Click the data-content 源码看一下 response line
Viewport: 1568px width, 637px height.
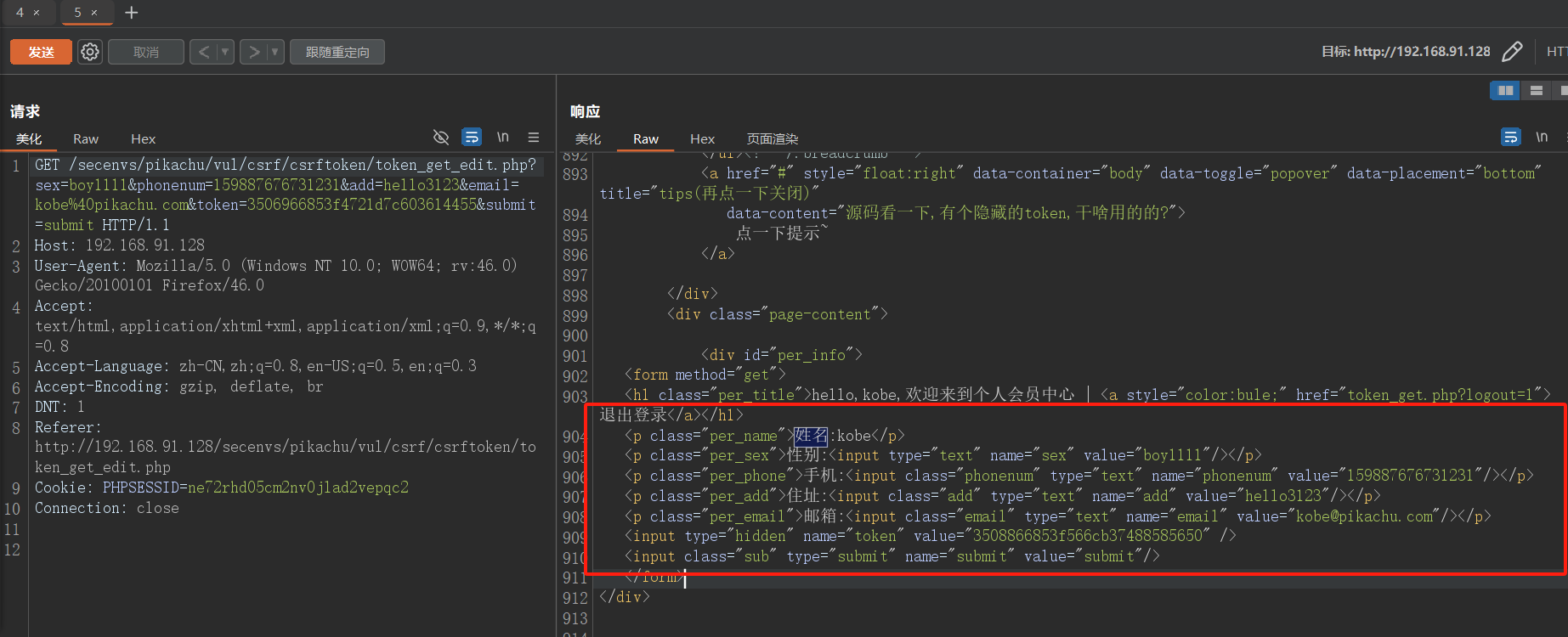[x=956, y=213]
